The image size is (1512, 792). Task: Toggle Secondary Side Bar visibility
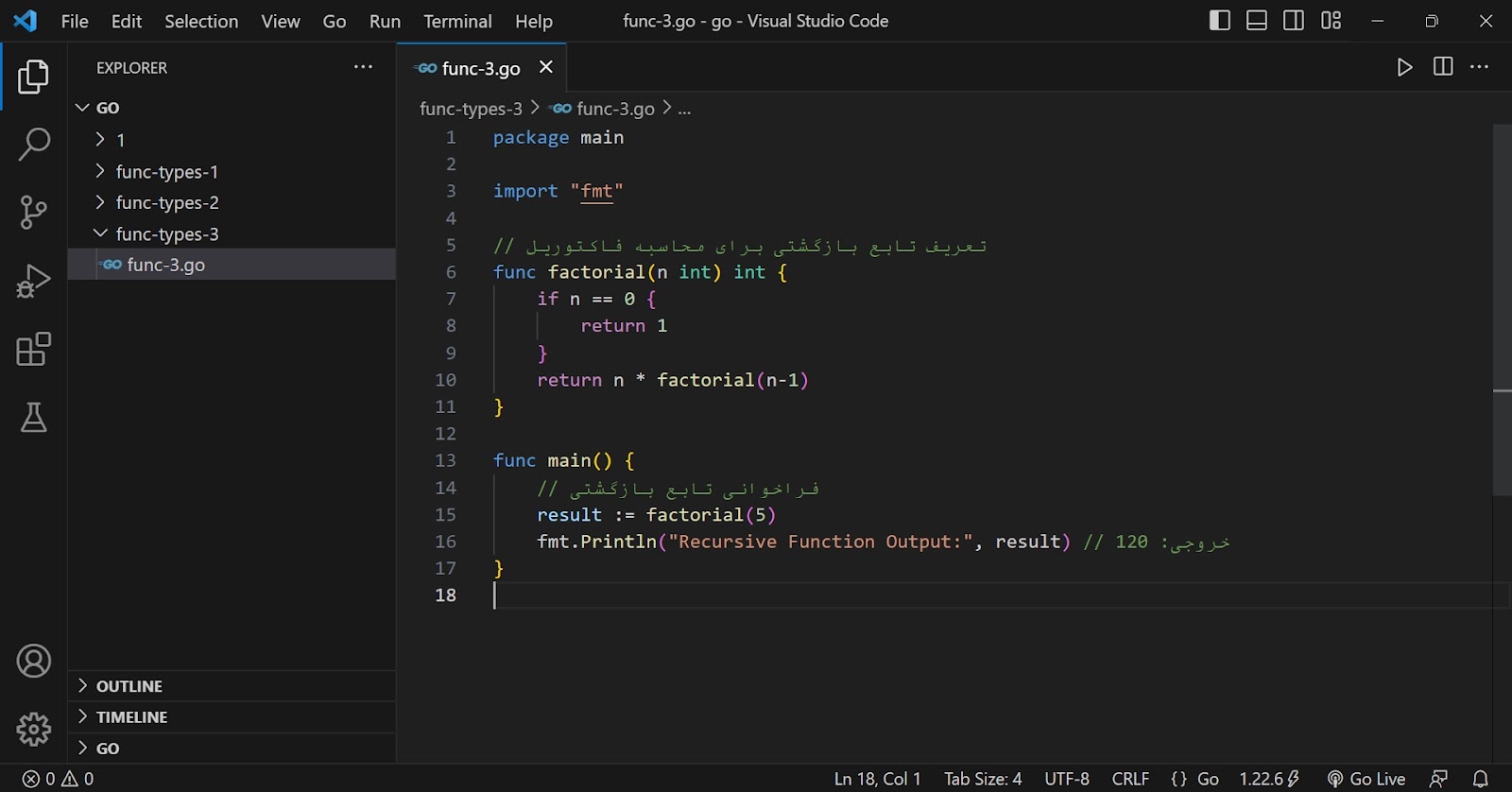pyautogui.click(x=1294, y=20)
